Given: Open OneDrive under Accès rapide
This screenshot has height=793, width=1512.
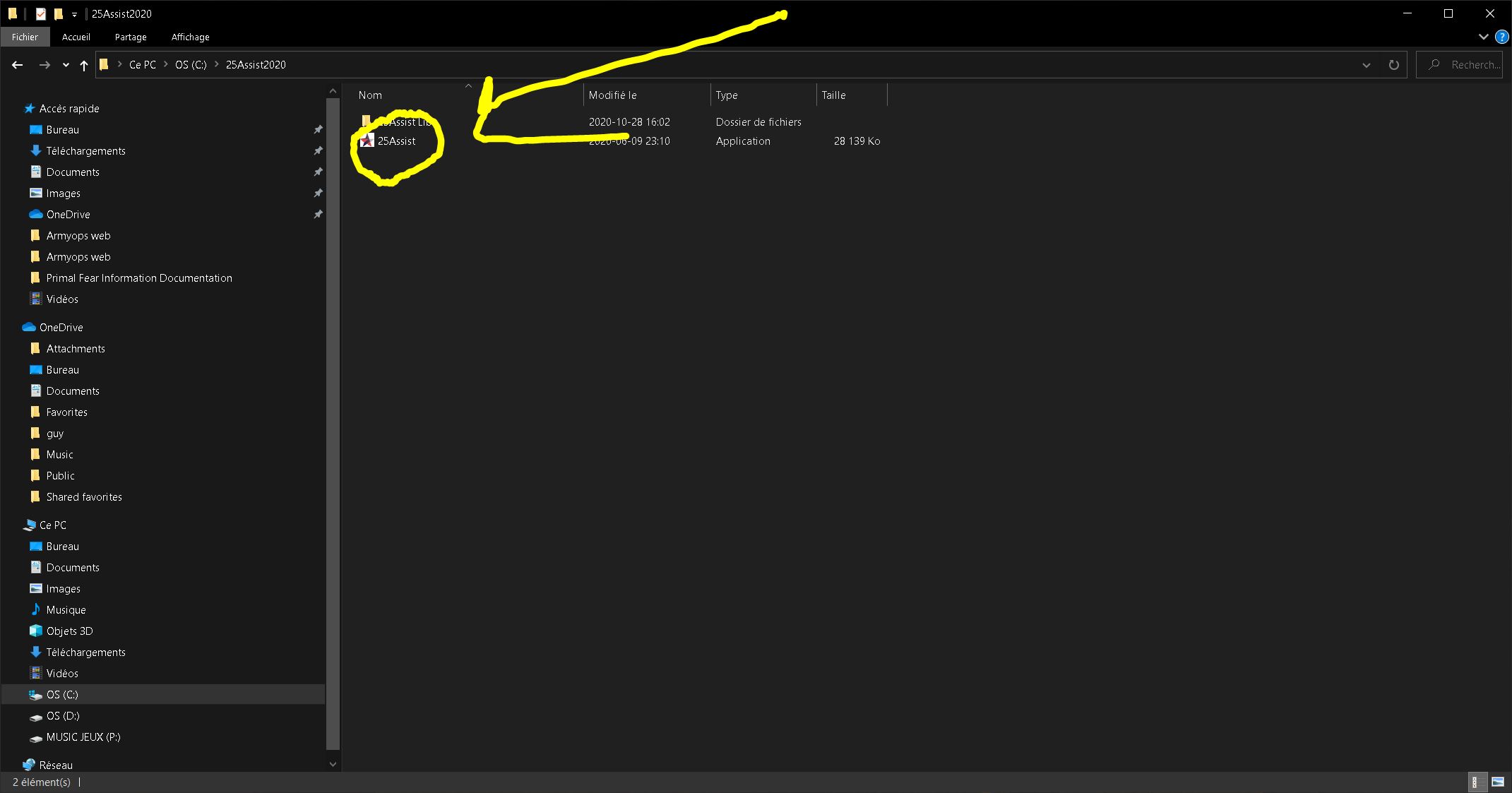Looking at the screenshot, I should 68,215.
